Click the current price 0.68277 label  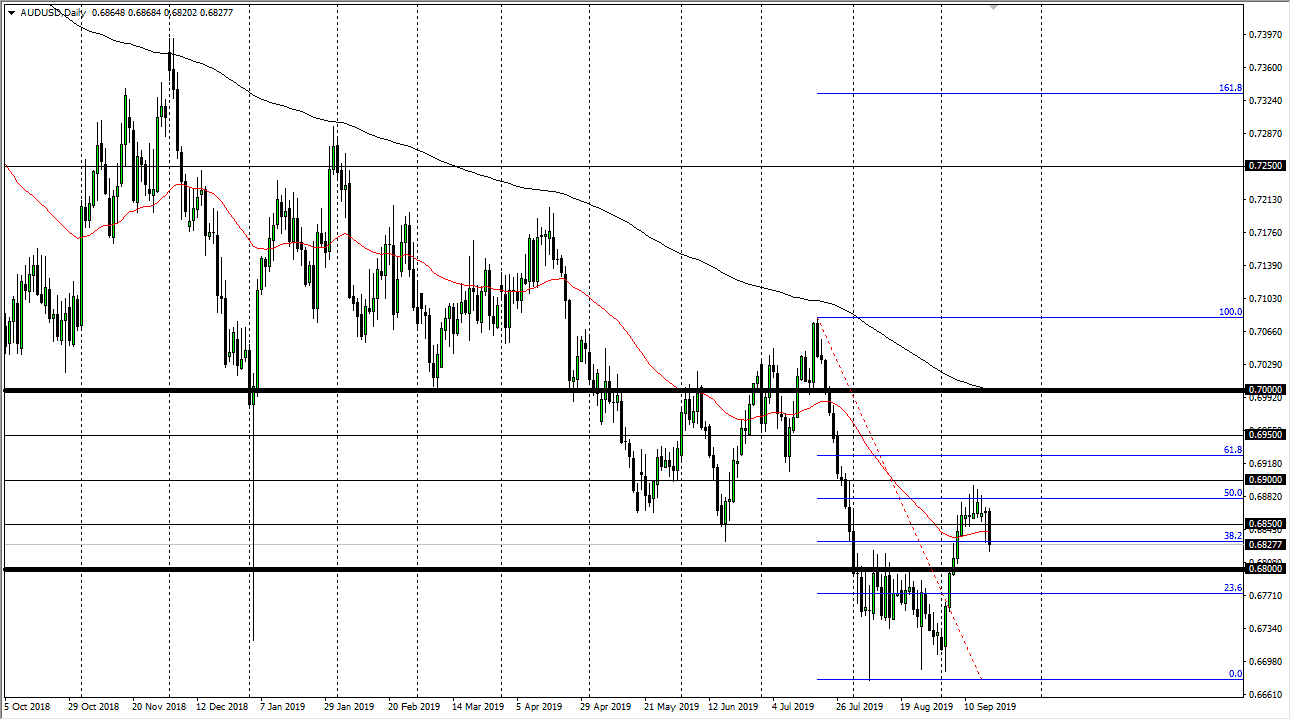click(x=1265, y=544)
